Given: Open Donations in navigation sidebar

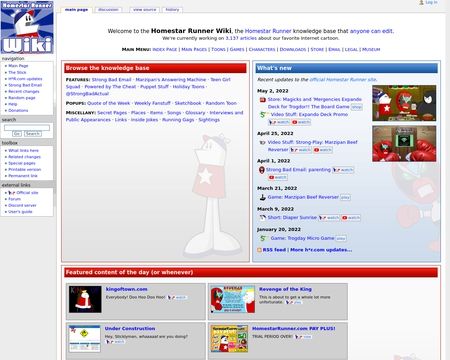Looking at the screenshot, I should 18,110.
